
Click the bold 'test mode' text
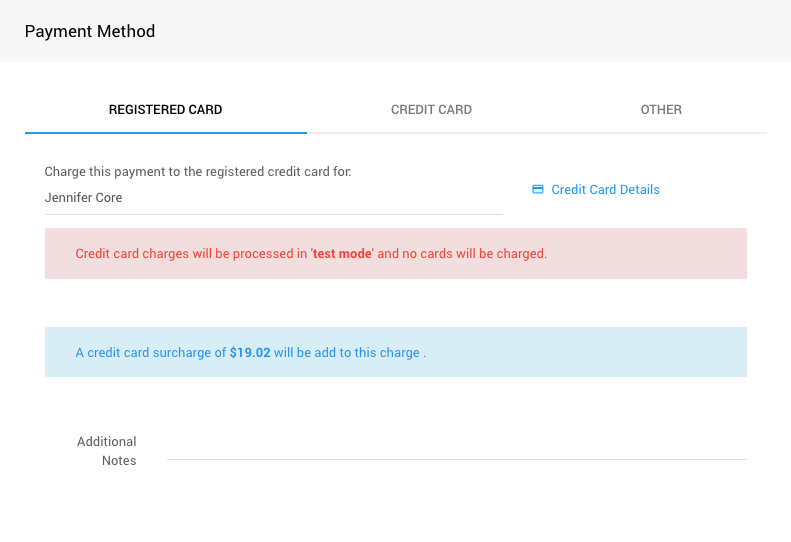(x=342, y=254)
